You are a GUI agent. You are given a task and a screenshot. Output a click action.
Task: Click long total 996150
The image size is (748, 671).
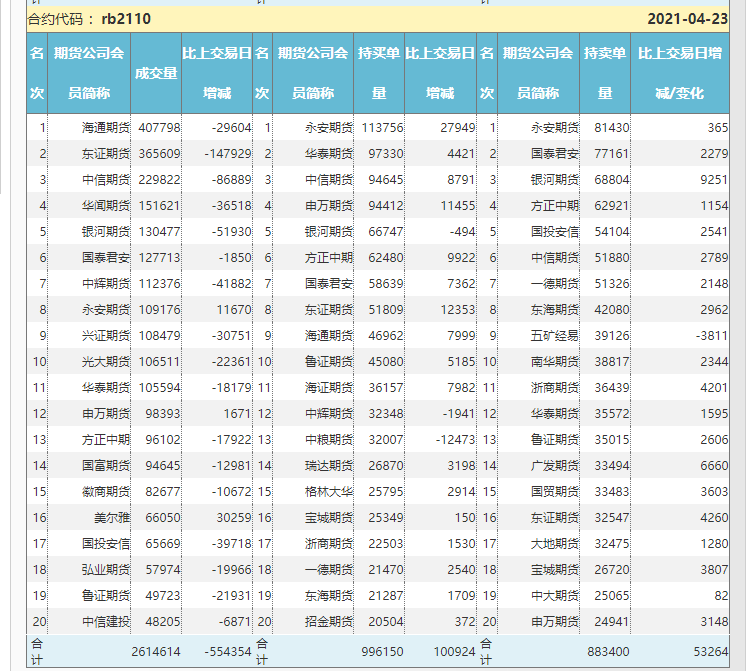pos(383,652)
